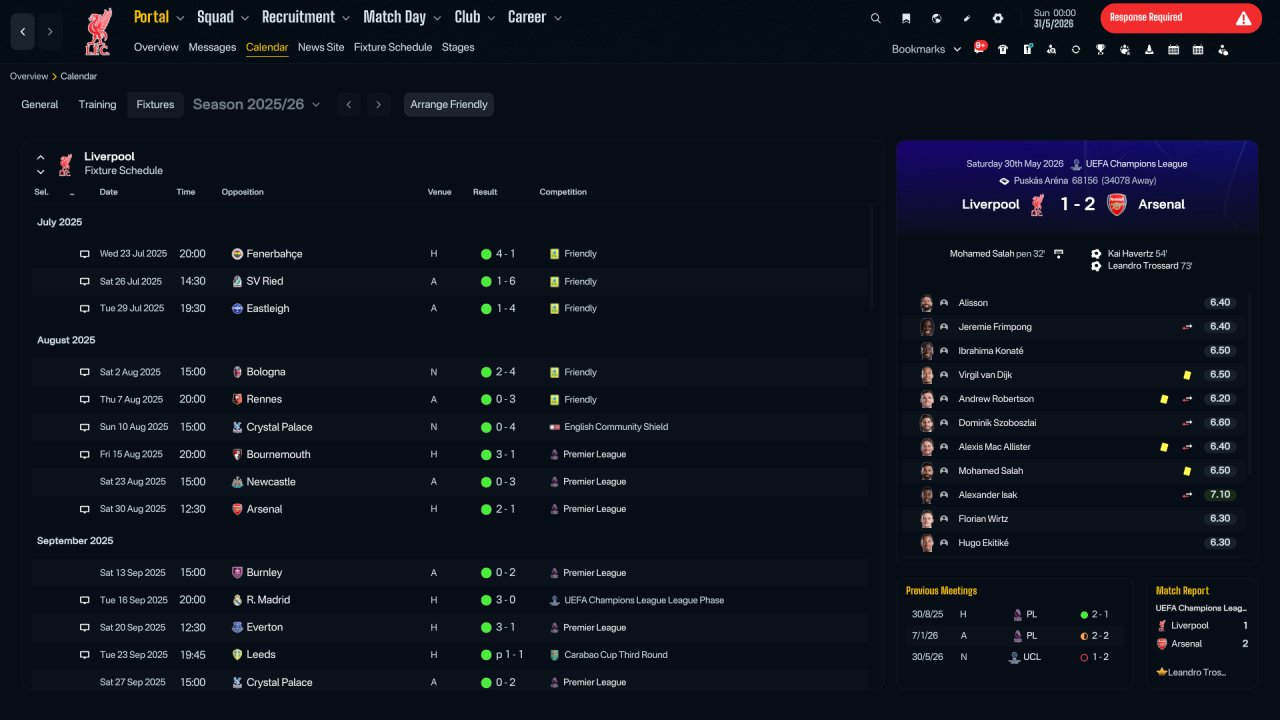Click the pencil edit icon in top bar
The width and height of the screenshot is (1280, 720).
(967, 18)
